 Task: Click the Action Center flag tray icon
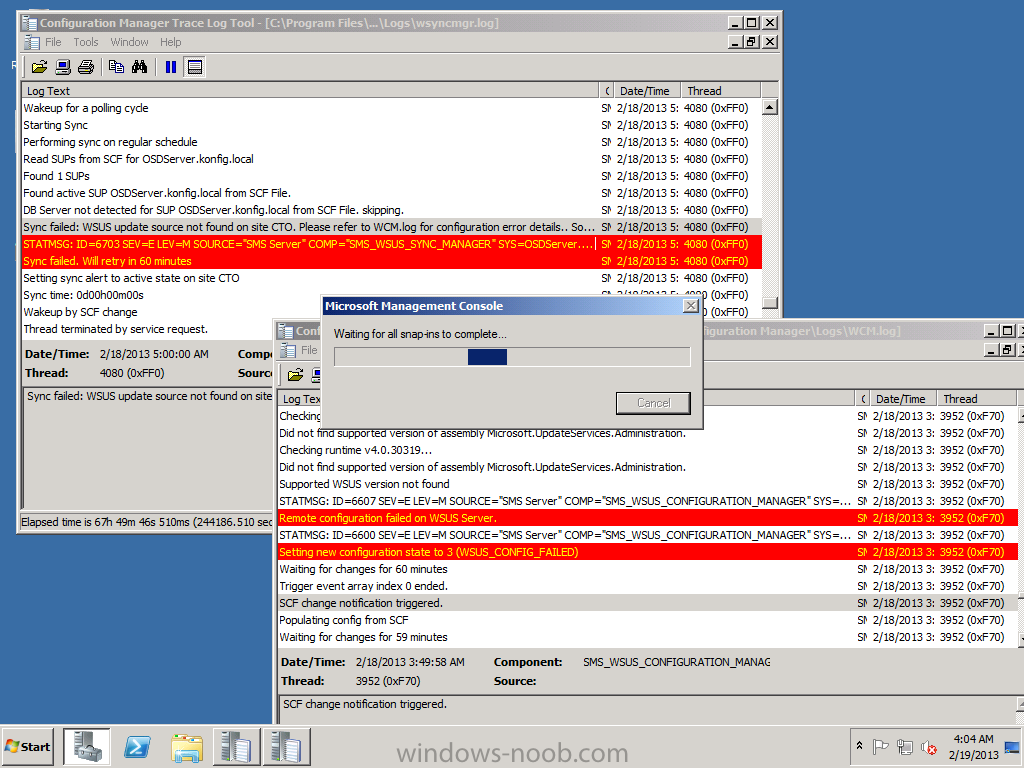pyautogui.click(x=880, y=746)
